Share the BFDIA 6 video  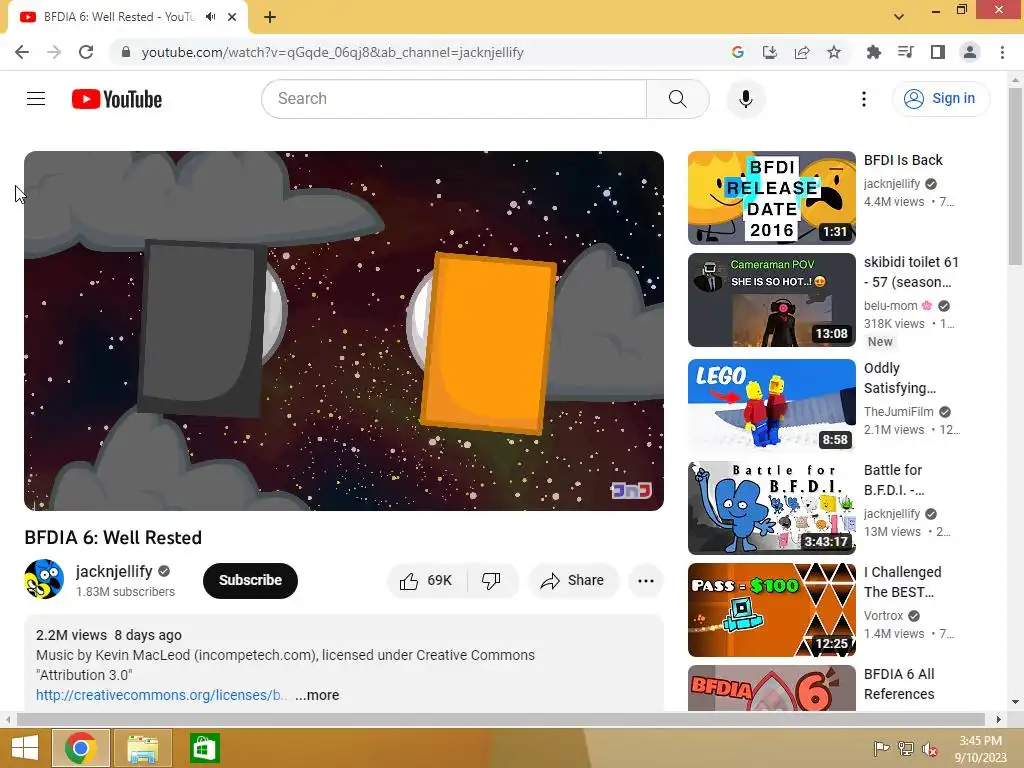coord(572,581)
